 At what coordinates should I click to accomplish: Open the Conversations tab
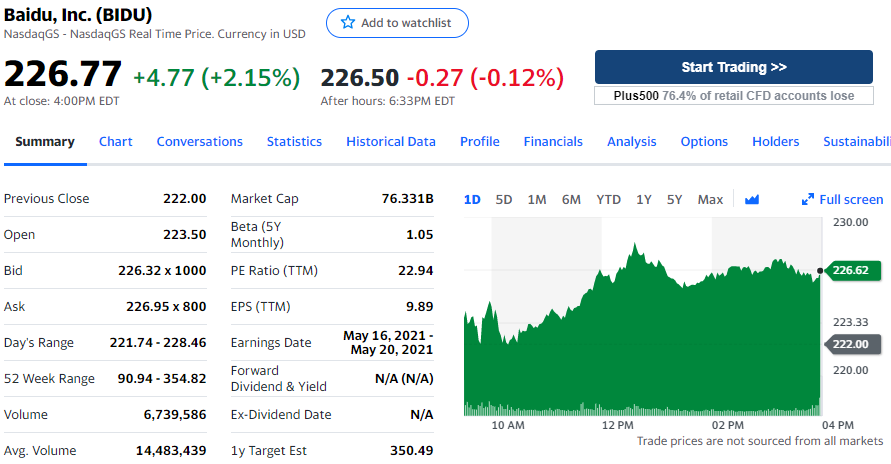point(200,142)
